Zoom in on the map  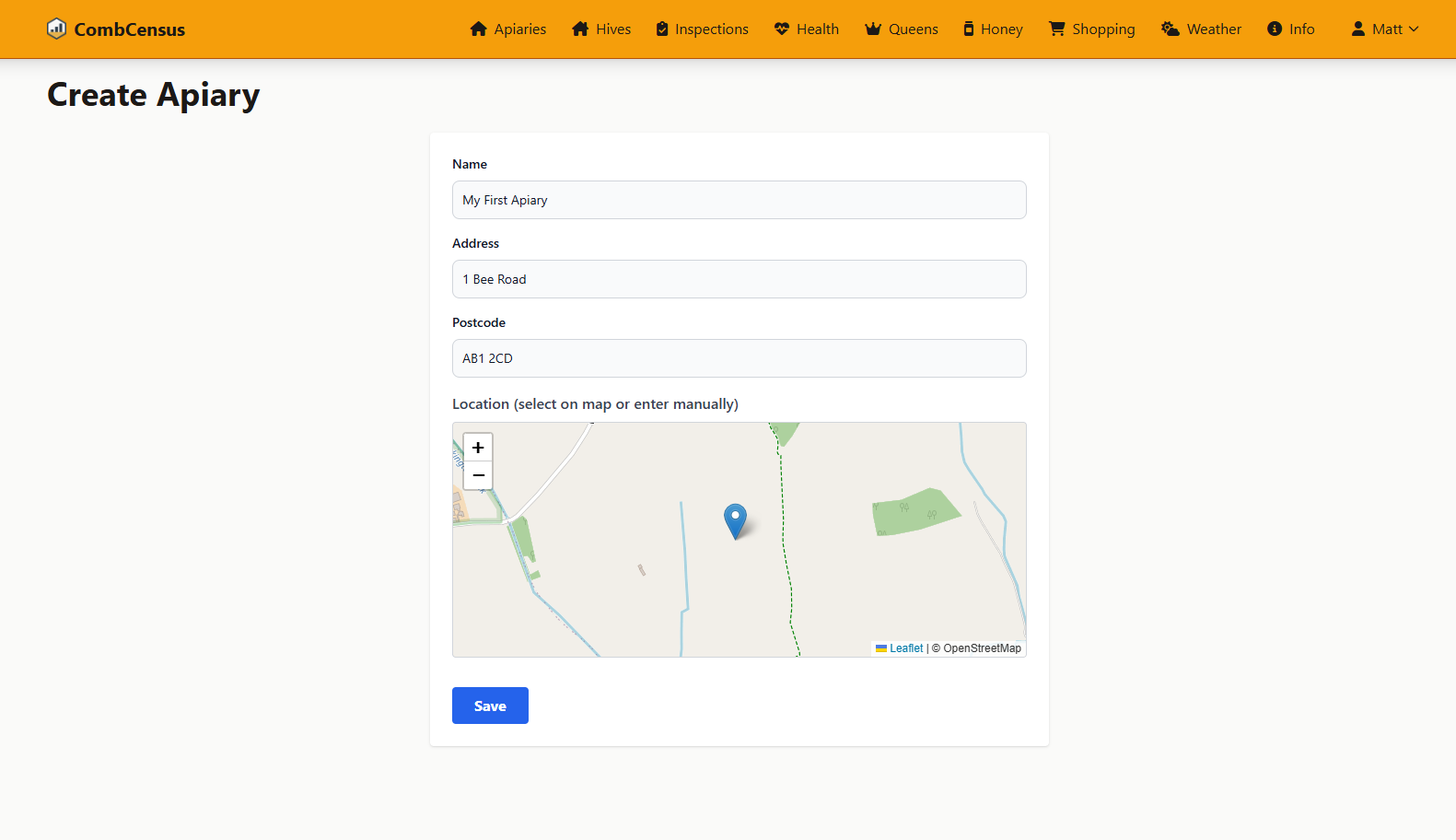point(478,448)
